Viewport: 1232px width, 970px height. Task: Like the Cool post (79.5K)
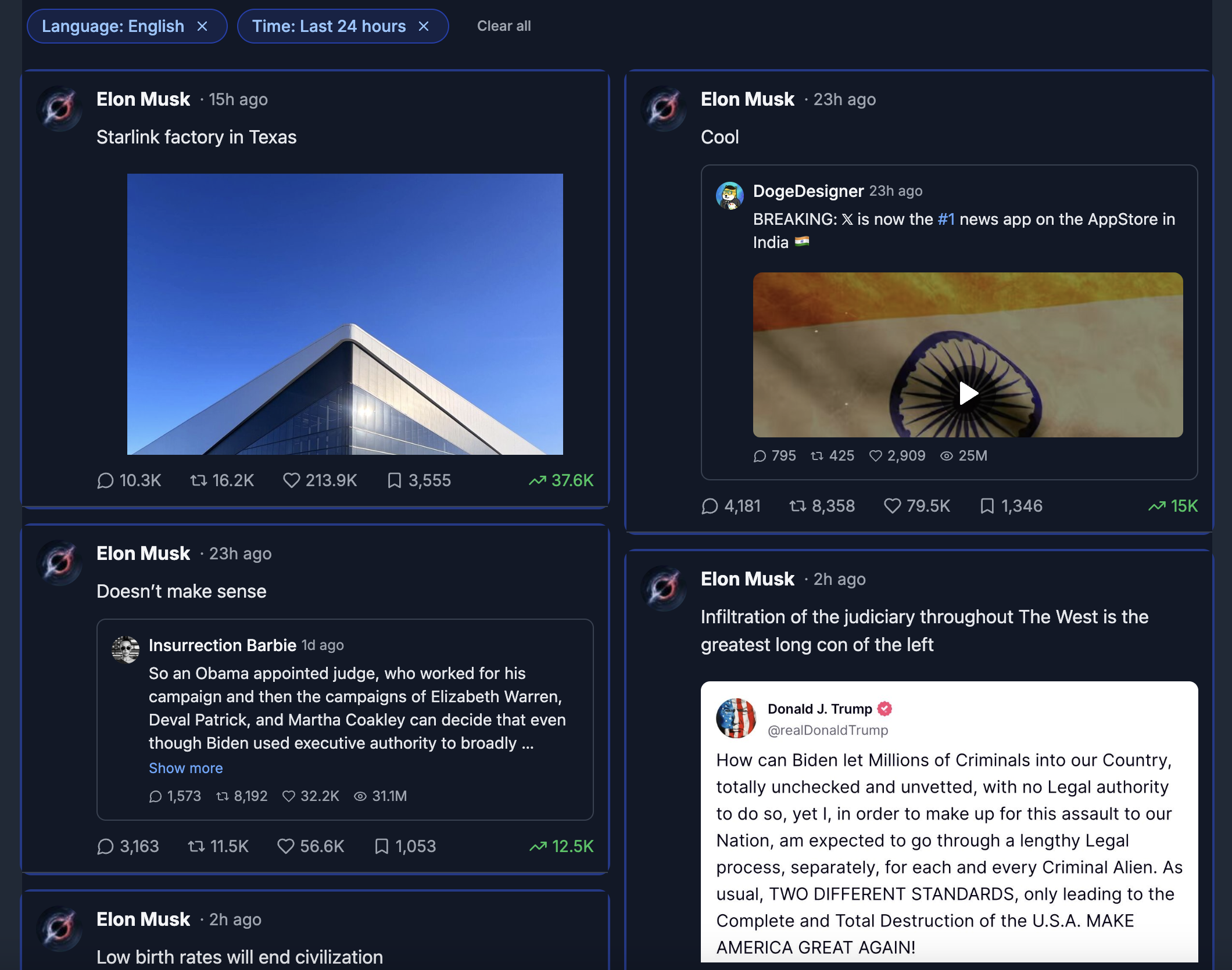coord(892,506)
